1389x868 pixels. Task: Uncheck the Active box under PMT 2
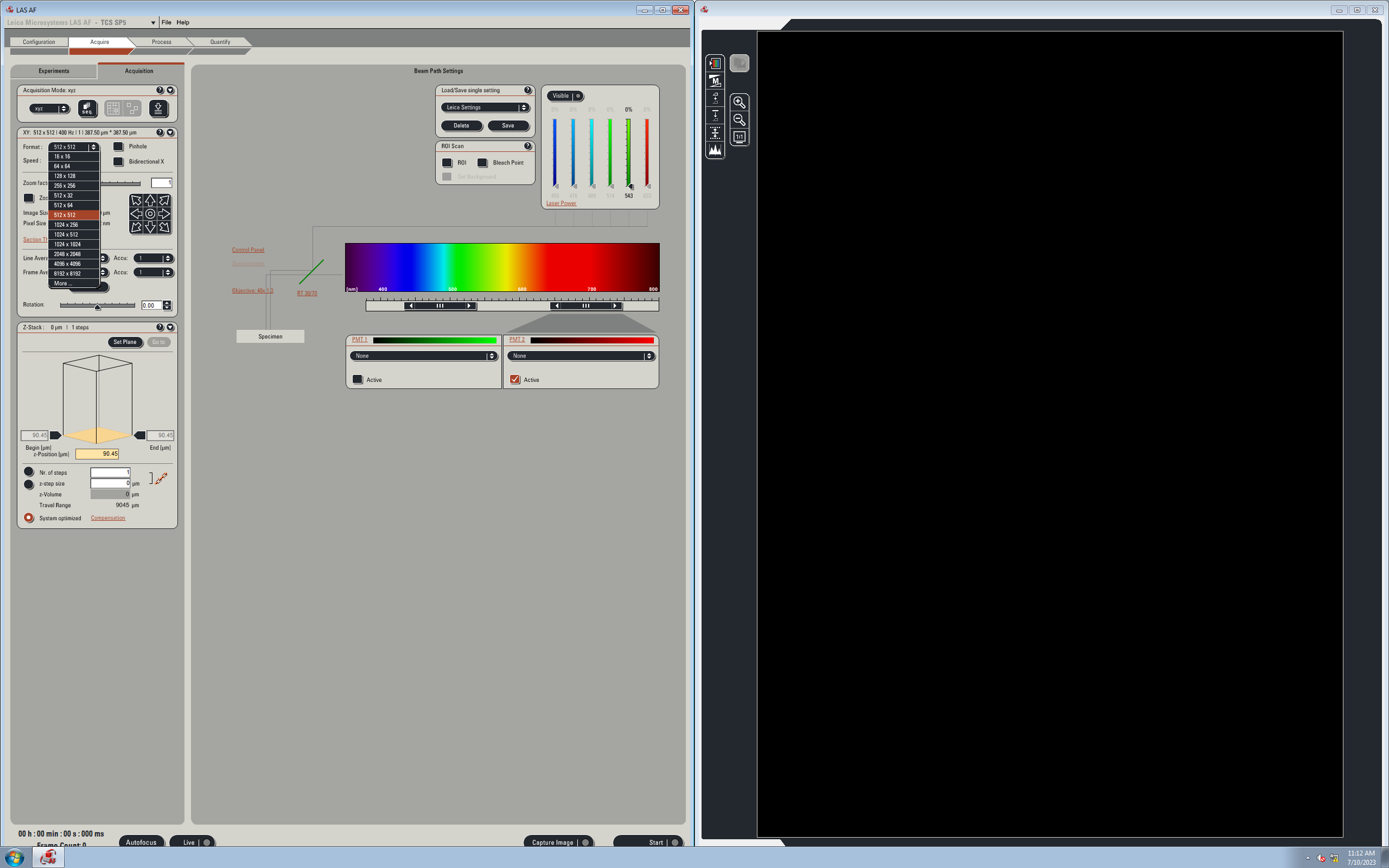coord(515,379)
